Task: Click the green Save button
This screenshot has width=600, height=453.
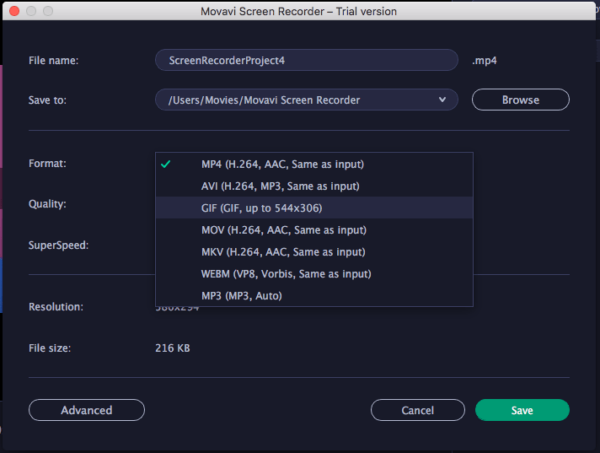Action: coord(522,410)
